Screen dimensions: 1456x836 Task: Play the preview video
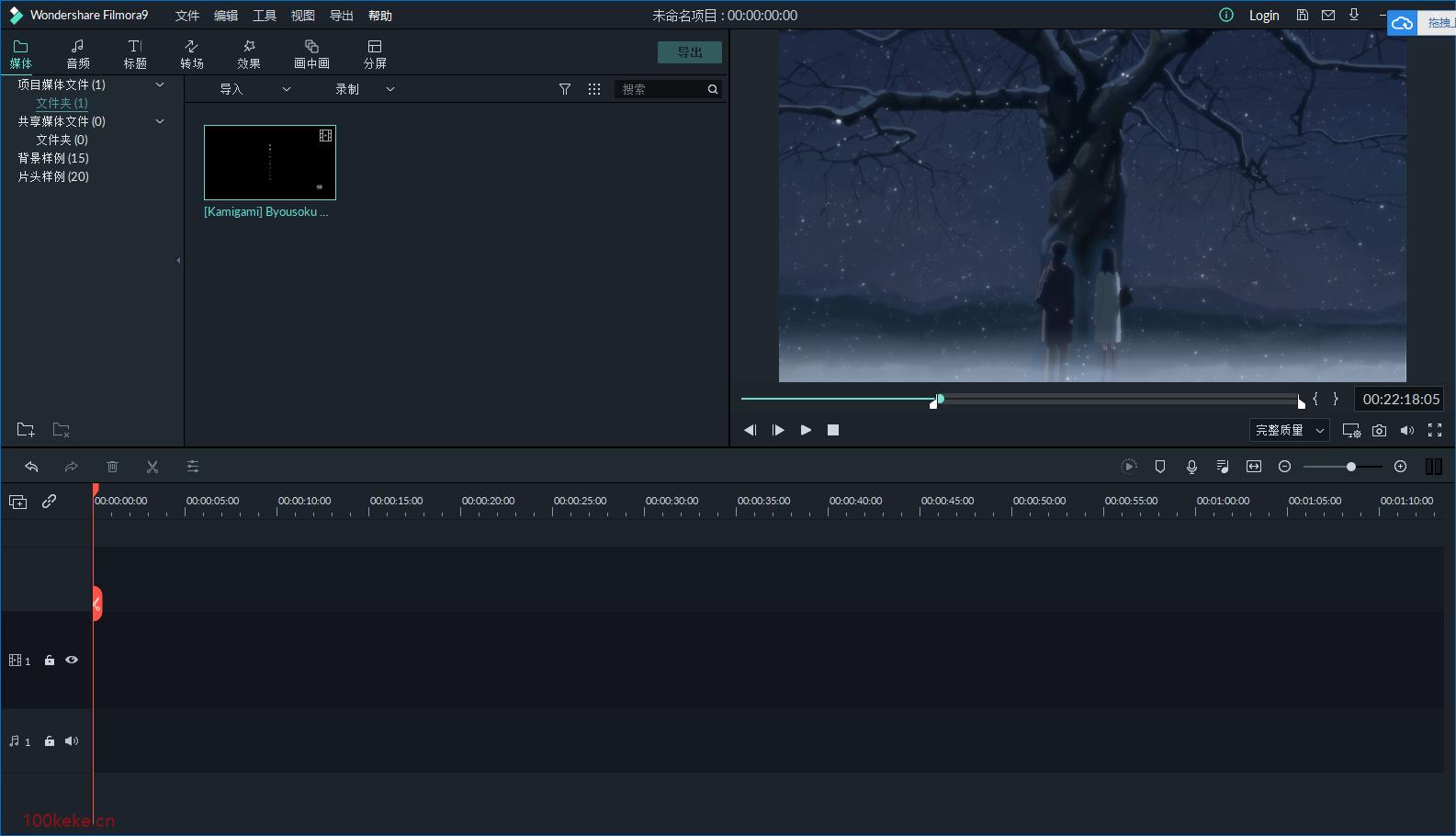pos(806,430)
